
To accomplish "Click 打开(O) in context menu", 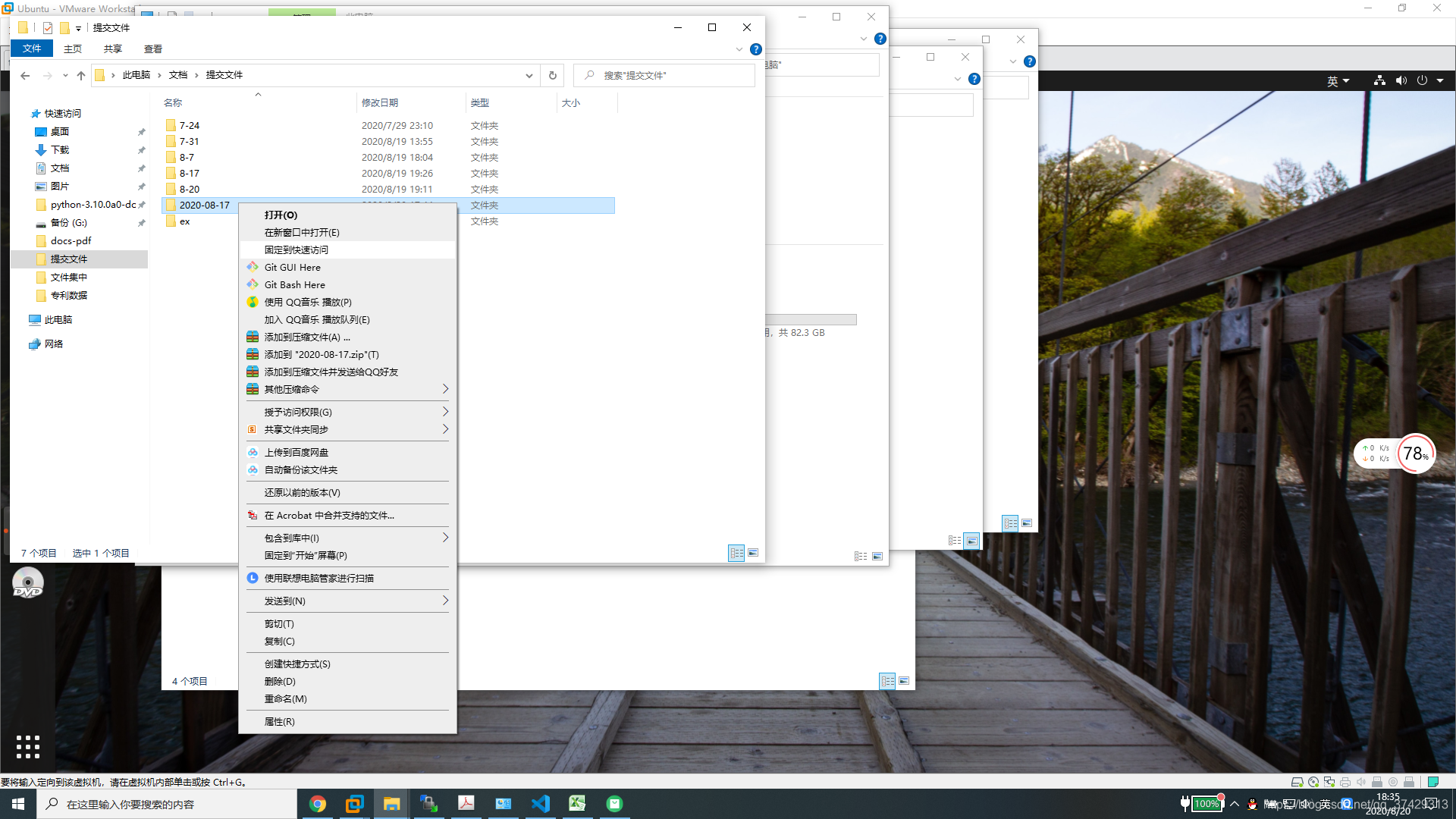I will [x=281, y=215].
